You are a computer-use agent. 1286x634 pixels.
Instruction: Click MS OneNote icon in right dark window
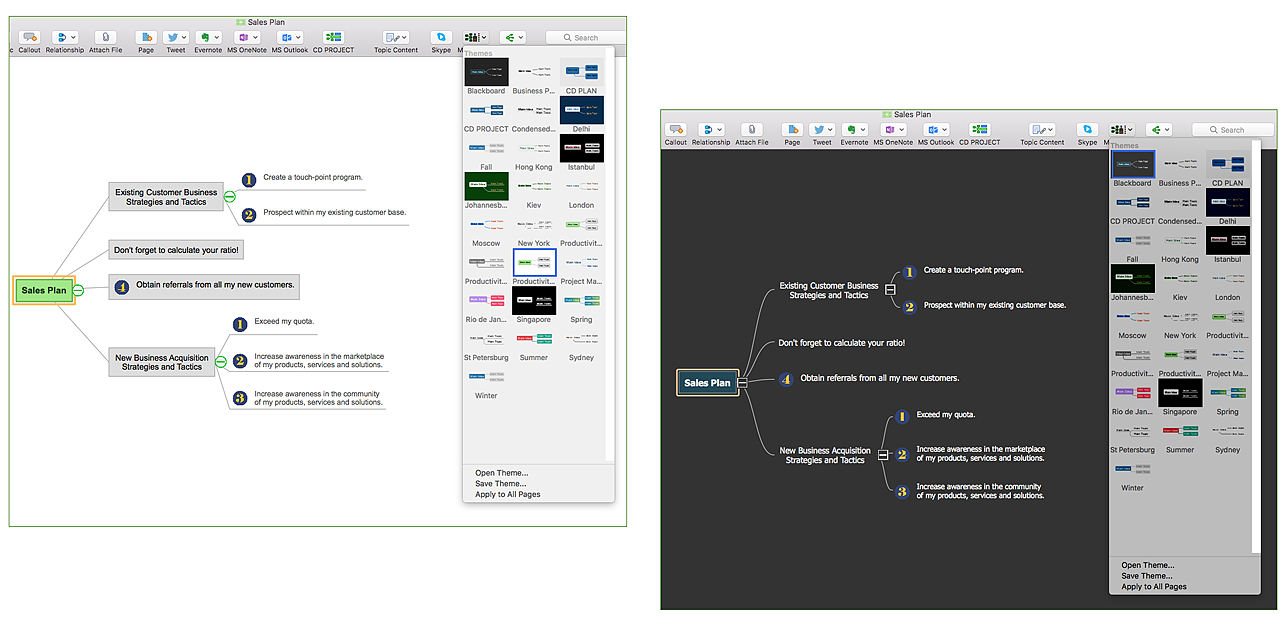[x=893, y=130]
